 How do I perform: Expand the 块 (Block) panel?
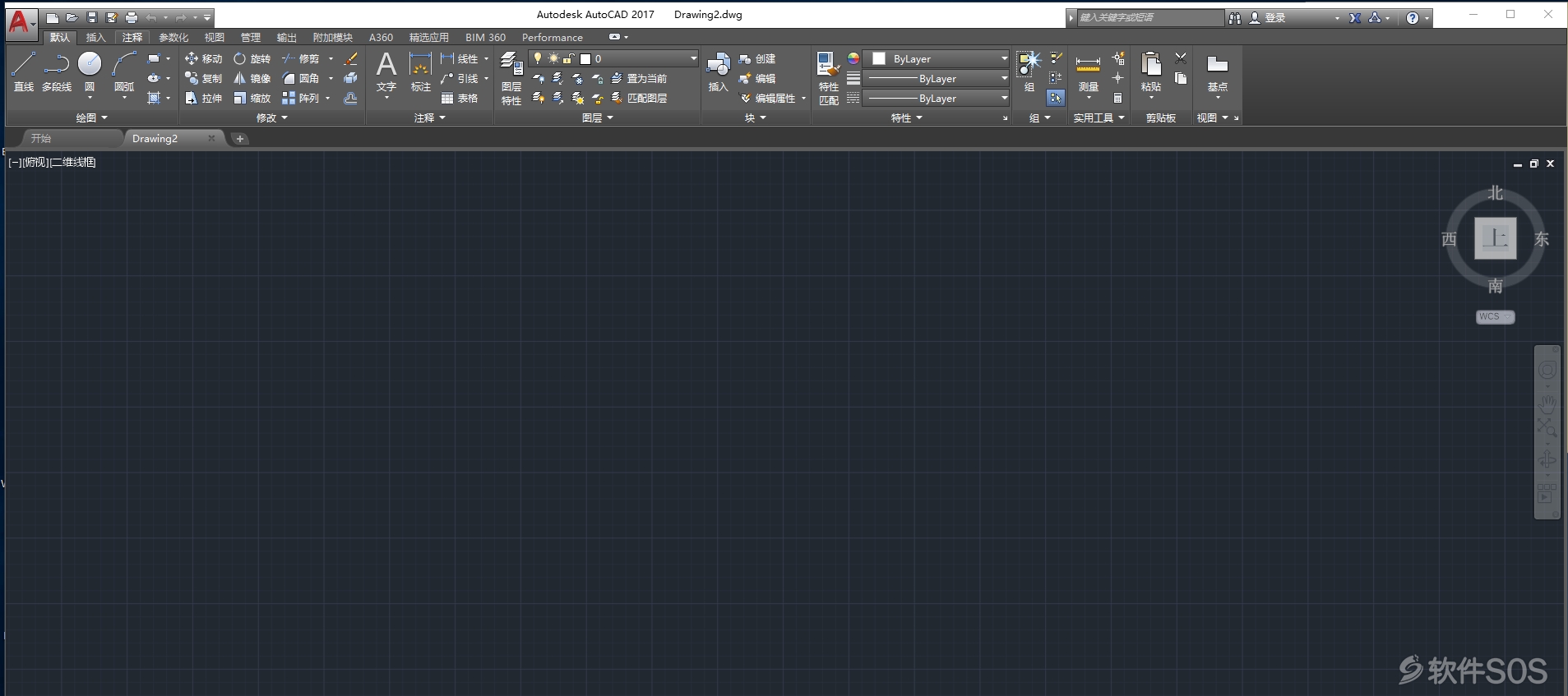click(756, 118)
